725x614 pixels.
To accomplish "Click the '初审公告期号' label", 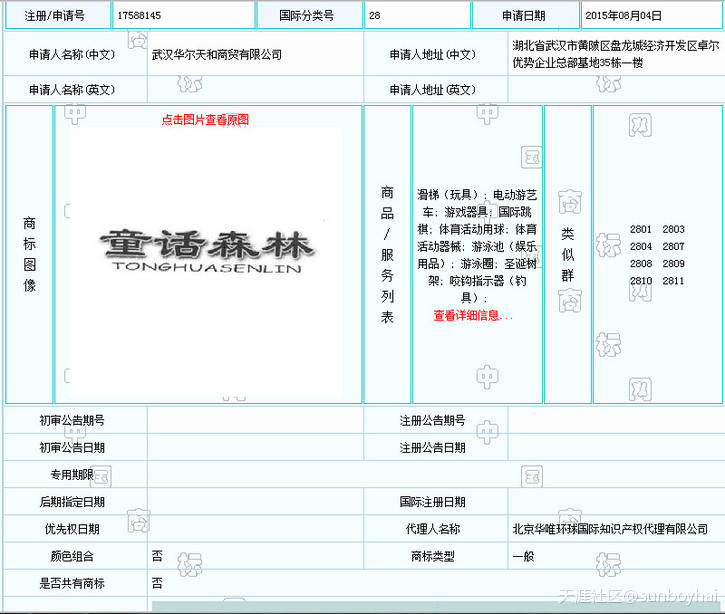I will point(72,420).
